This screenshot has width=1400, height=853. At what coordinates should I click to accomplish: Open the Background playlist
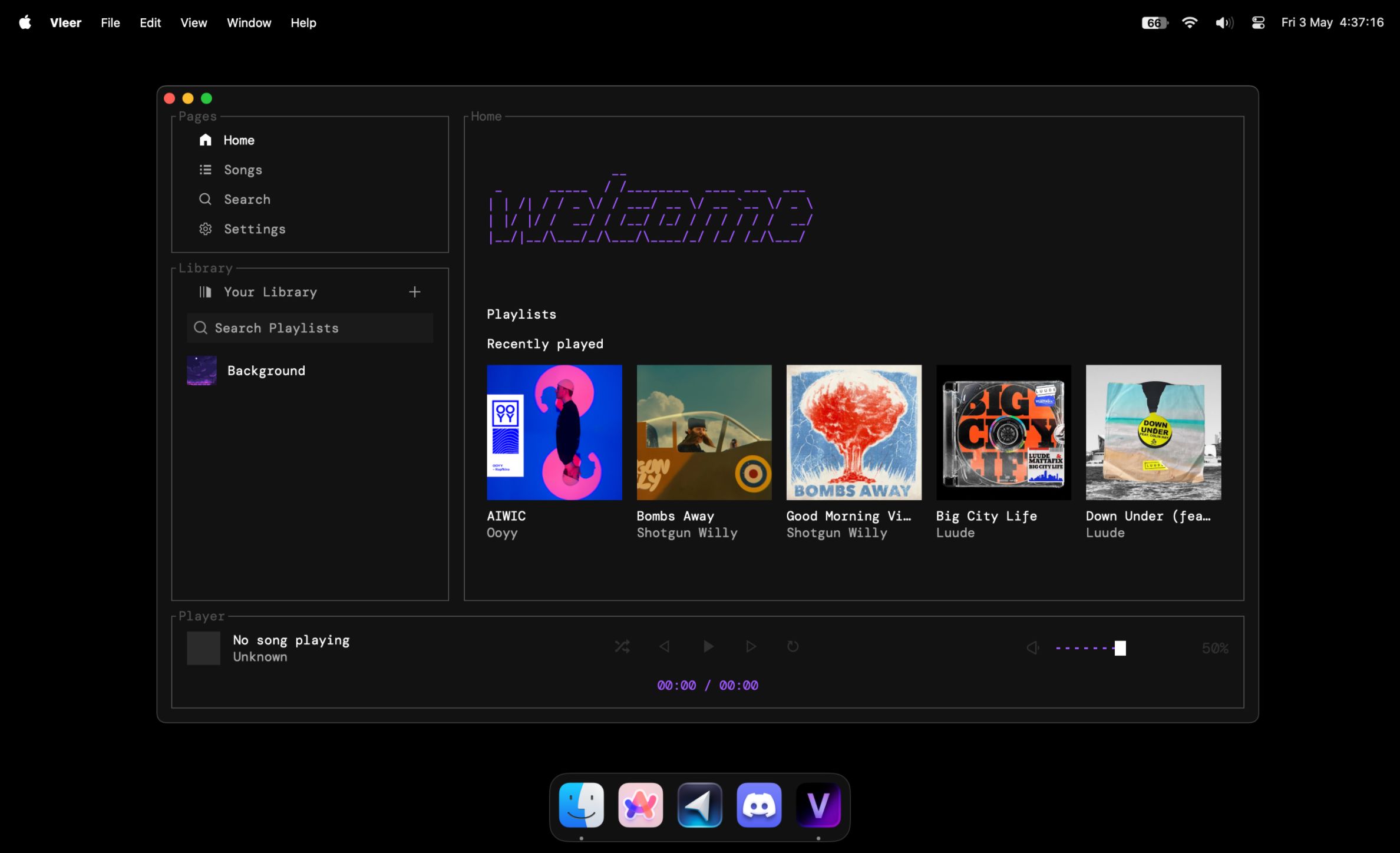266,371
